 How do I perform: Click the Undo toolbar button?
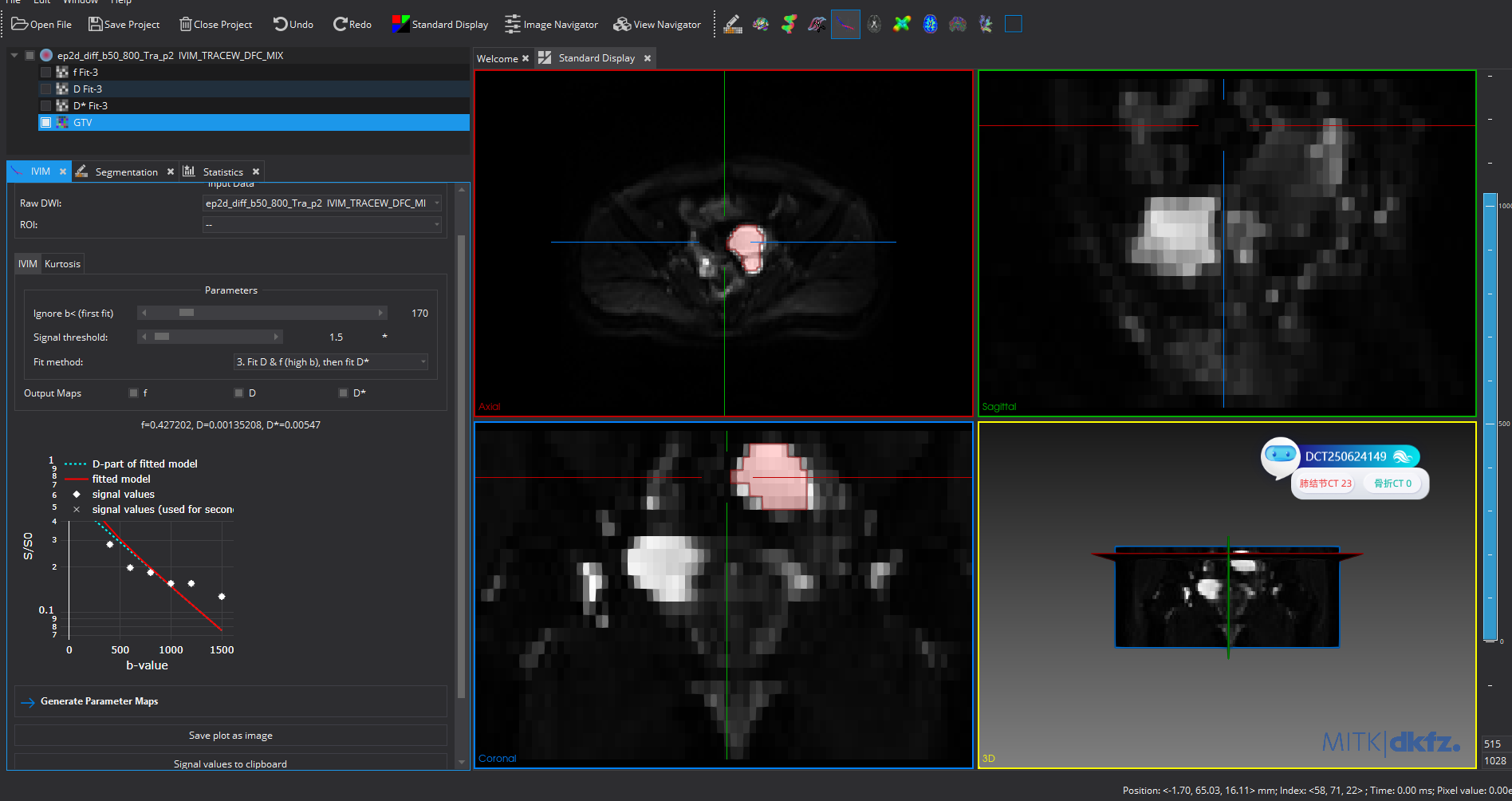tap(293, 25)
